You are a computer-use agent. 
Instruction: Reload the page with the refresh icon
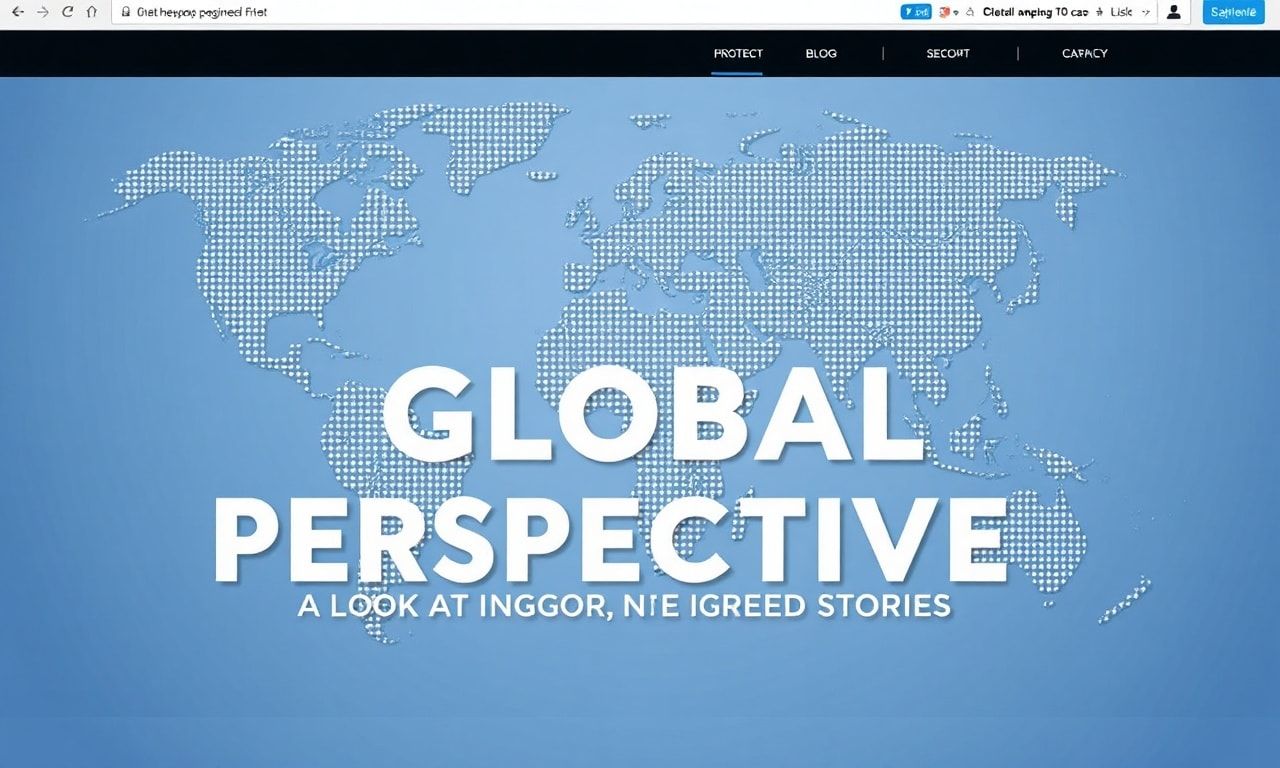click(68, 12)
